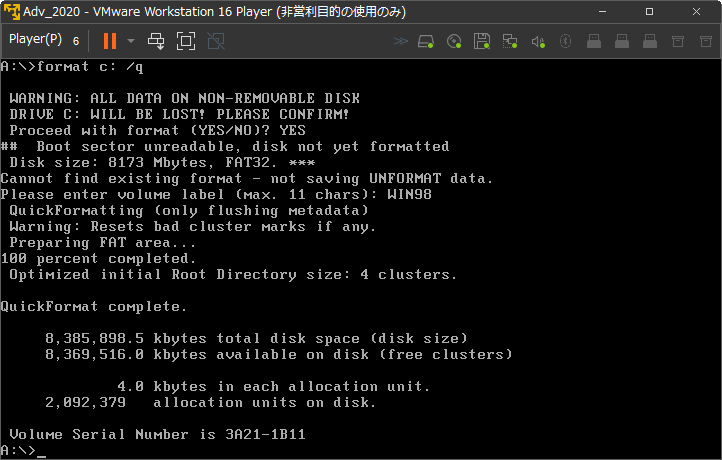Open the network adapter device icon
Viewport: 722px width, 460px height.
[510, 41]
